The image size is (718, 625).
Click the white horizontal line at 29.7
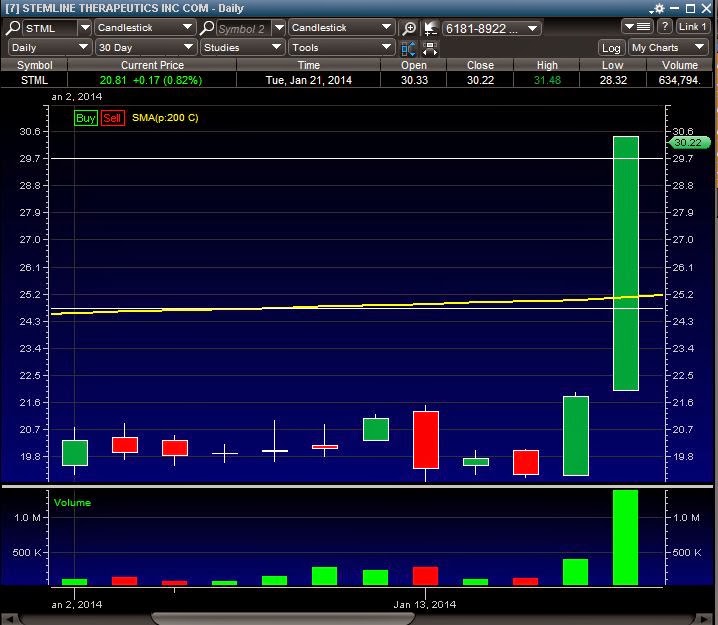pyautogui.click(x=357, y=158)
